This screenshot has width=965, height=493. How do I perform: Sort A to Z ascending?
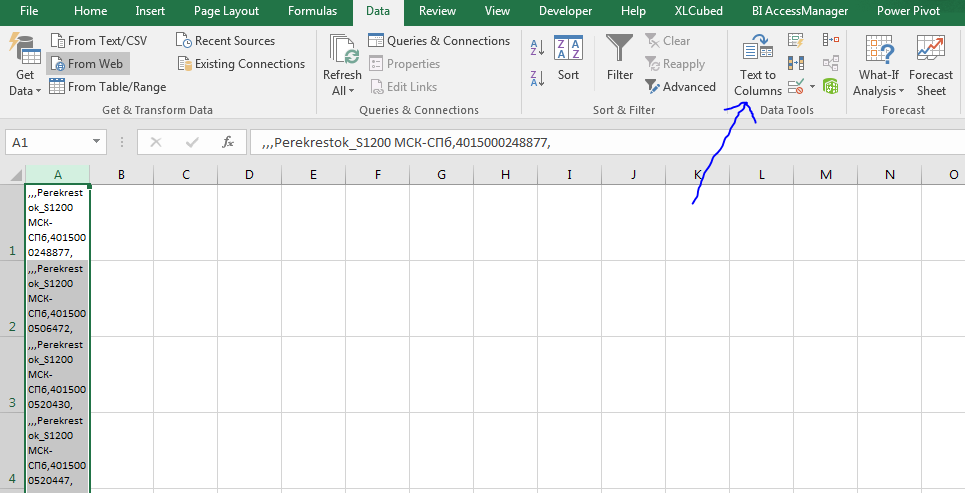537,47
